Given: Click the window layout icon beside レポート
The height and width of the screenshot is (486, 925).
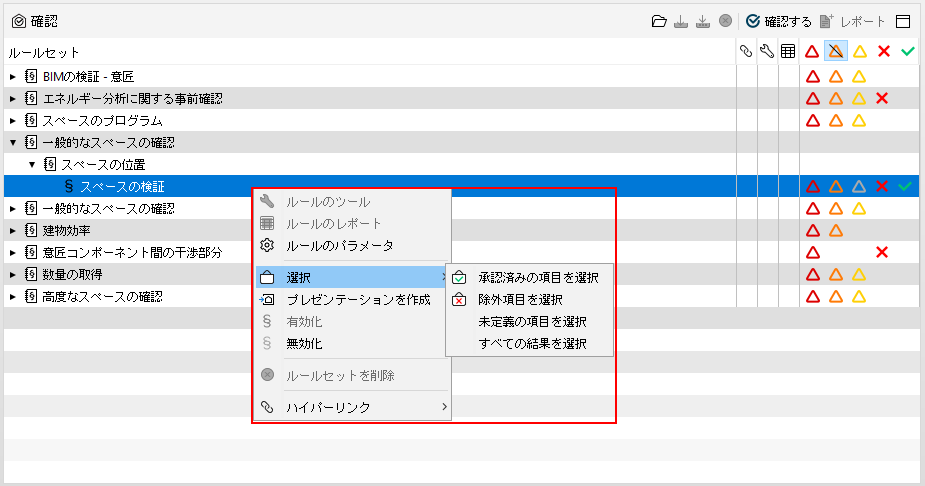Looking at the screenshot, I should pyautogui.click(x=903, y=21).
